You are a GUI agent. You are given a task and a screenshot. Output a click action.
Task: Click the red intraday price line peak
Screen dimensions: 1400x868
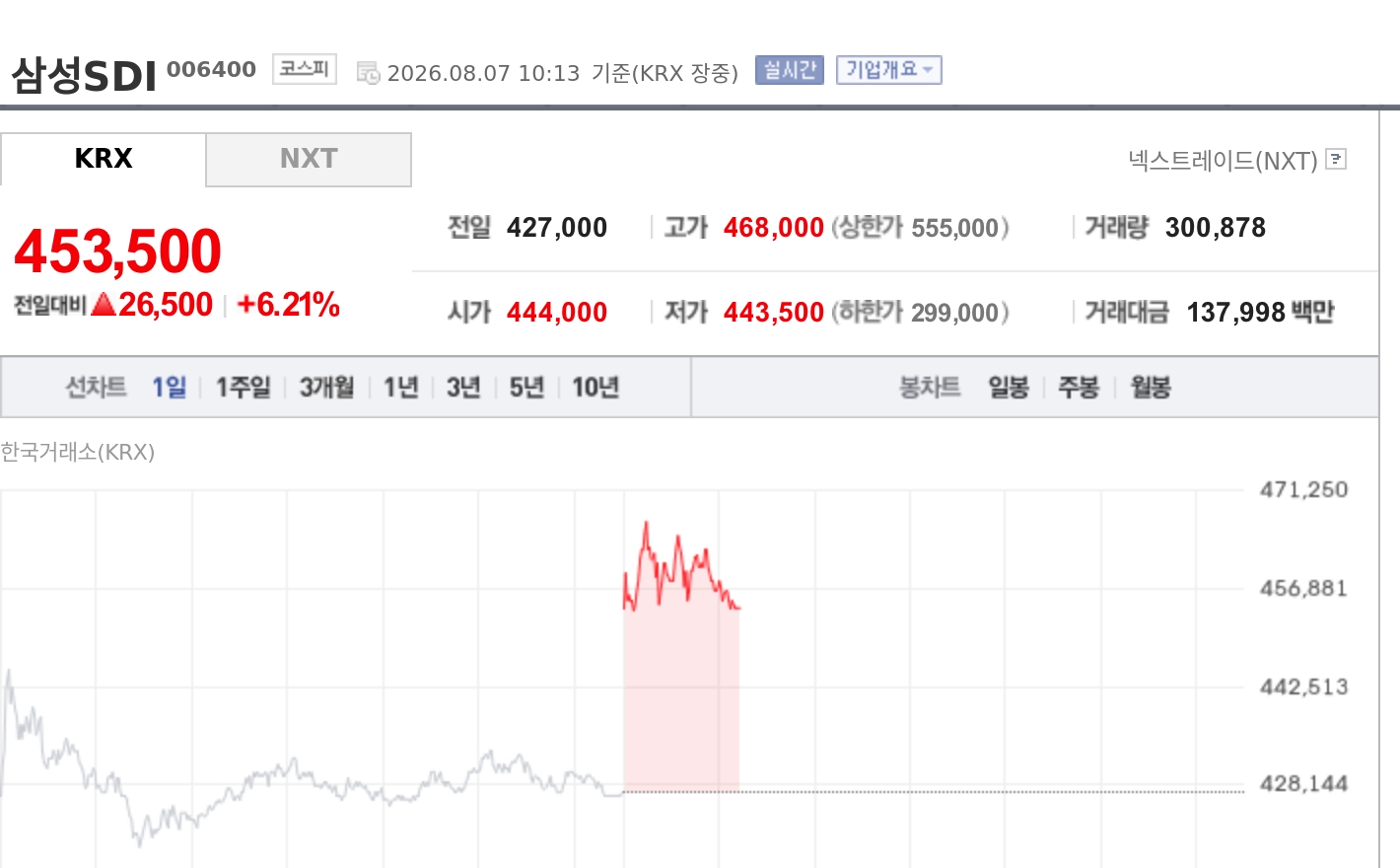coord(646,524)
